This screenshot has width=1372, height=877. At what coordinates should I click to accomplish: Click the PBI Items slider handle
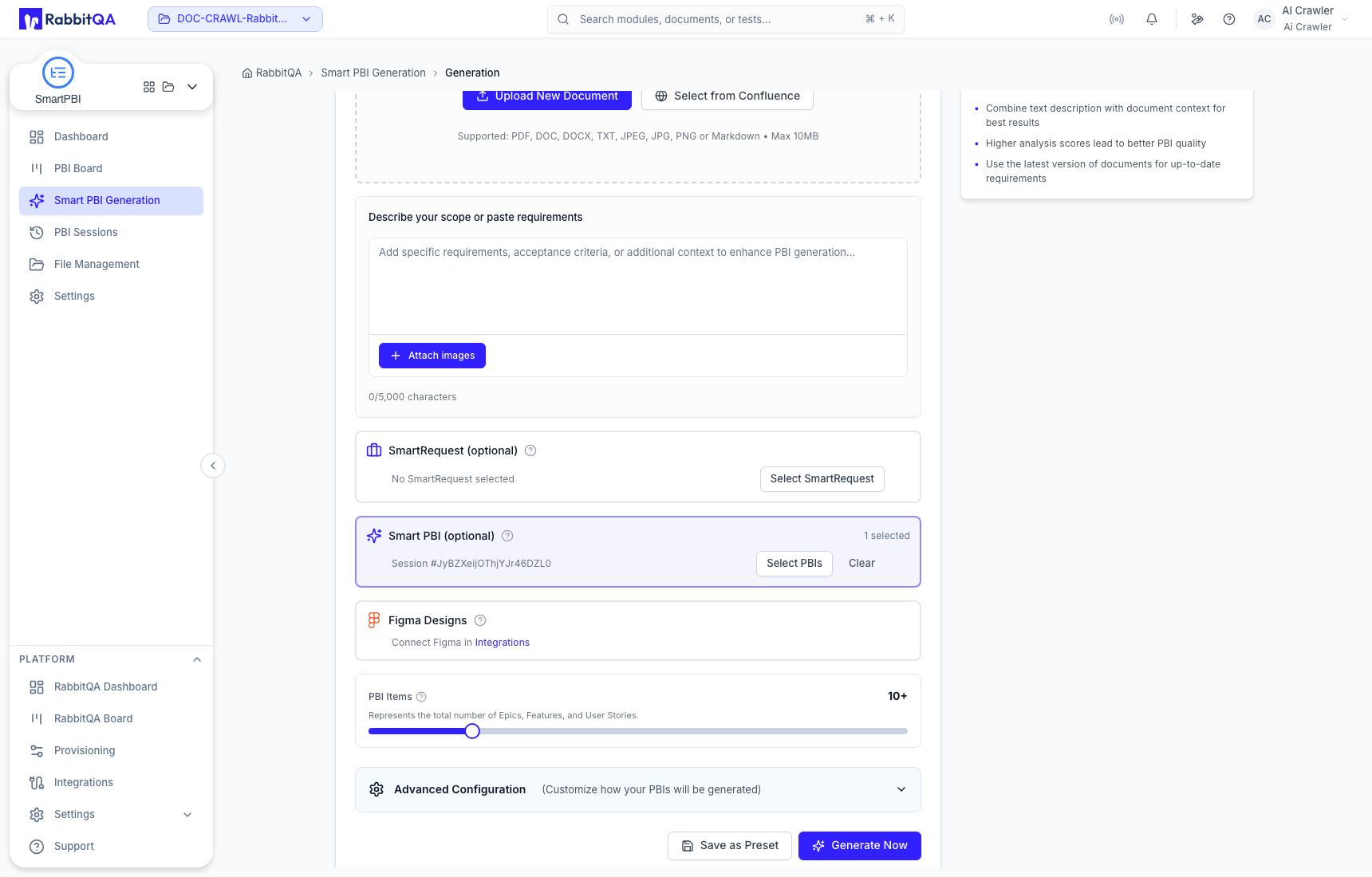(x=472, y=731)
